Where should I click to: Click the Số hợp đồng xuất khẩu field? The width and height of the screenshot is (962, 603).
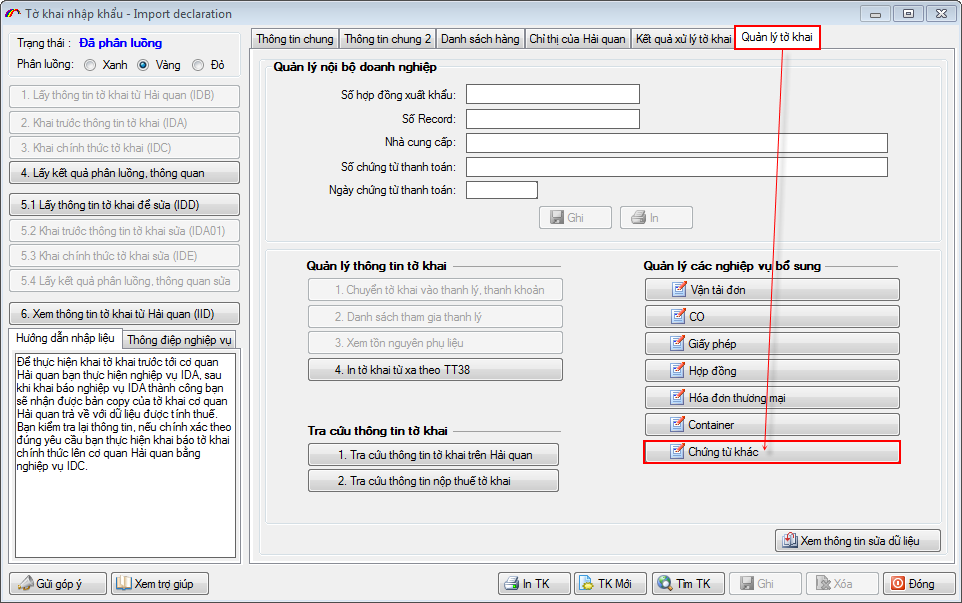tap(552, 94)
